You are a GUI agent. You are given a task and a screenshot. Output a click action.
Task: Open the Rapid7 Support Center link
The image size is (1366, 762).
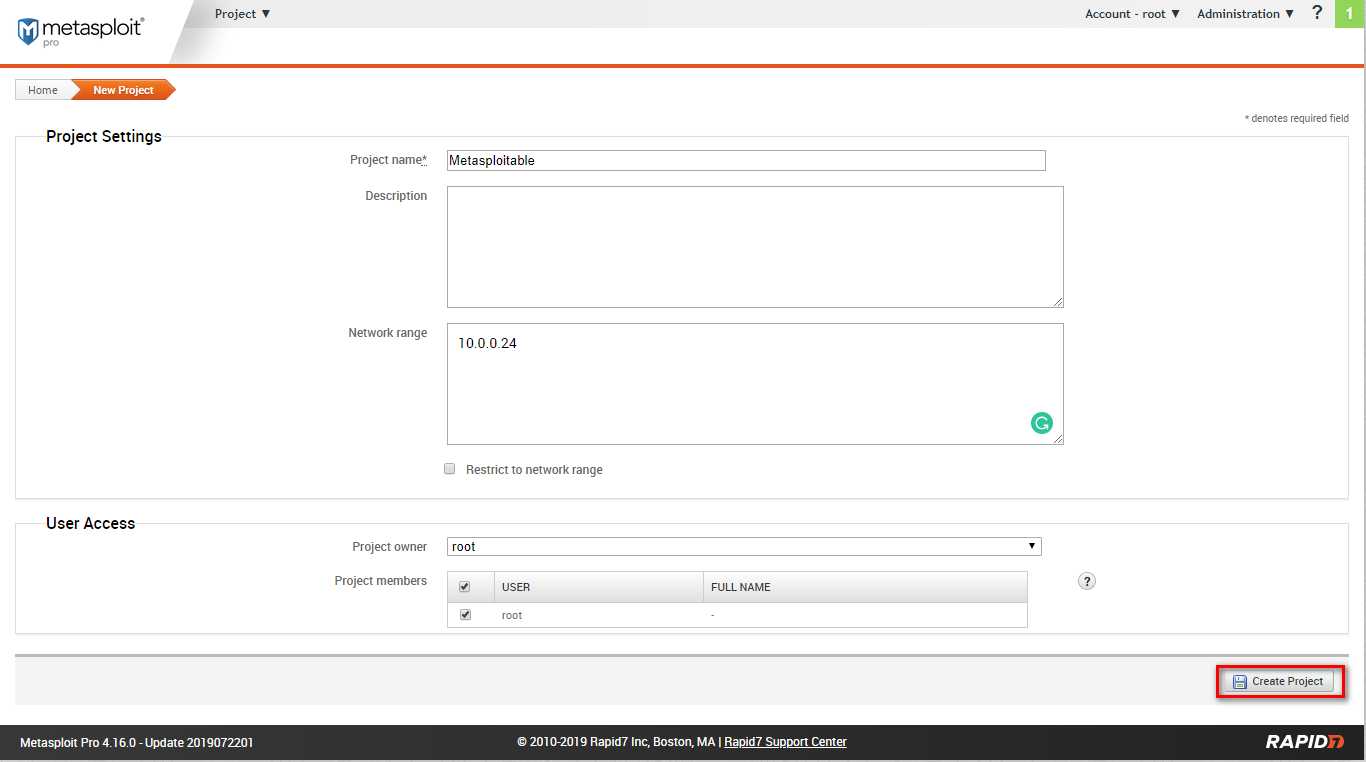(x=785, y=742)
